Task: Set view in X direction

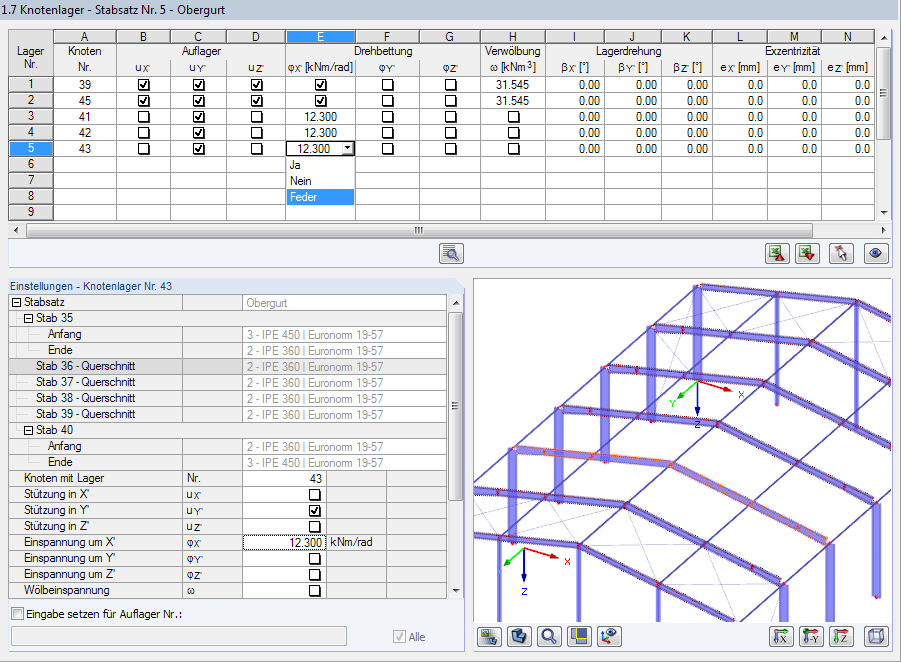Action: click(781, 636)
